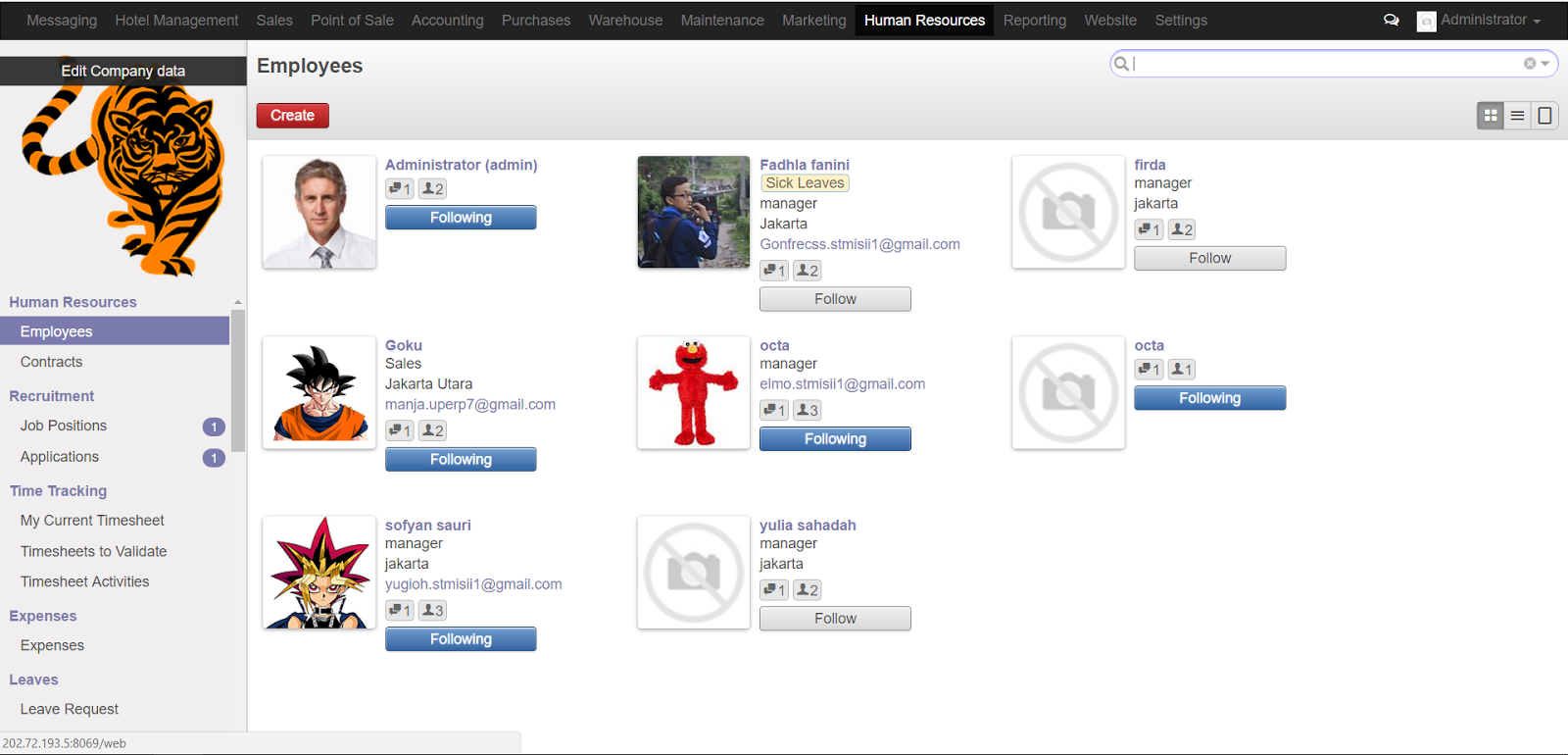
Task: Open Job Positions in sidebar
Action: (63, 426)
